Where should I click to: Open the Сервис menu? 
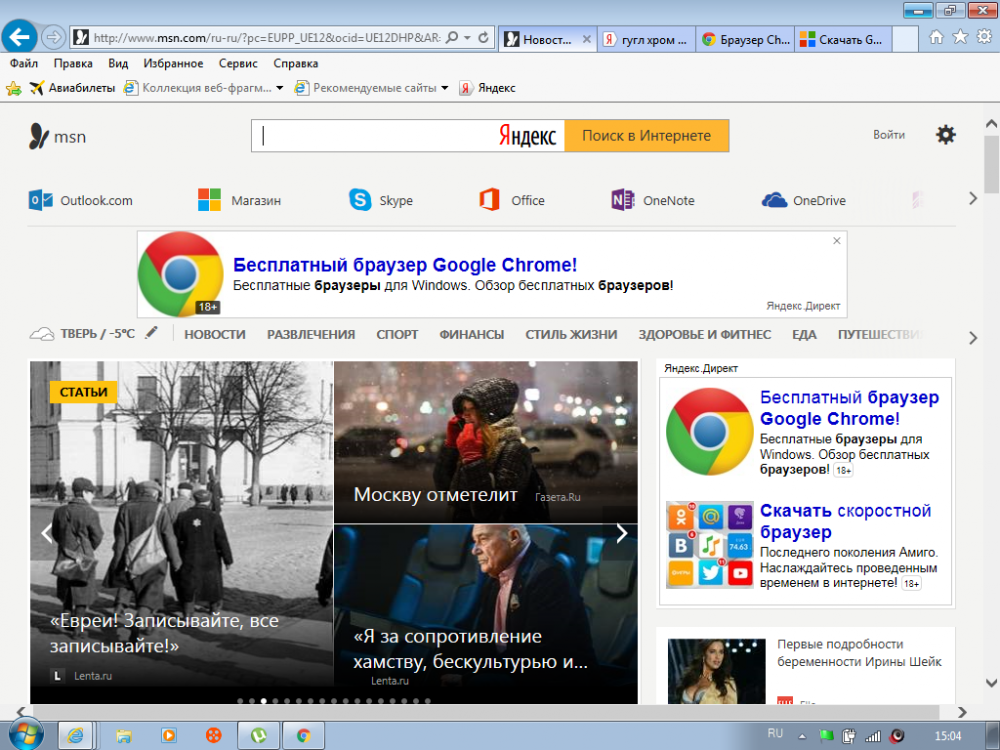pos(236,63)
